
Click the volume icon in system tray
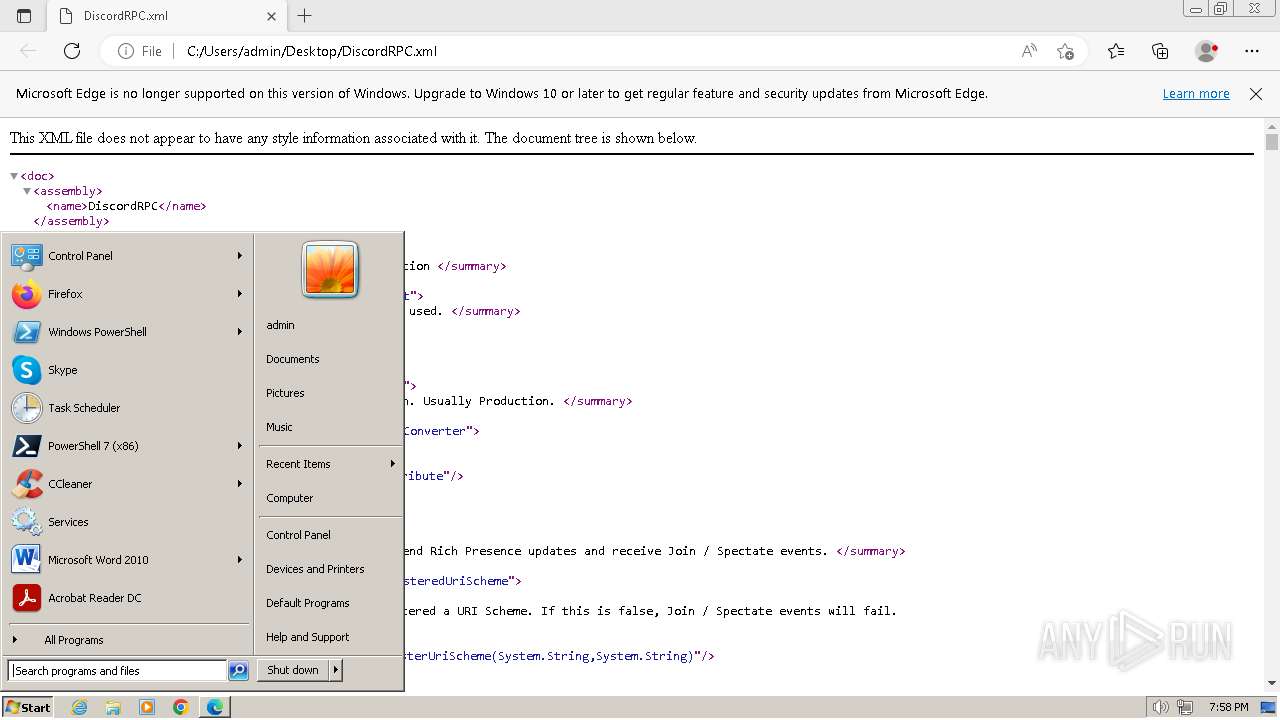pos(1161,707)
